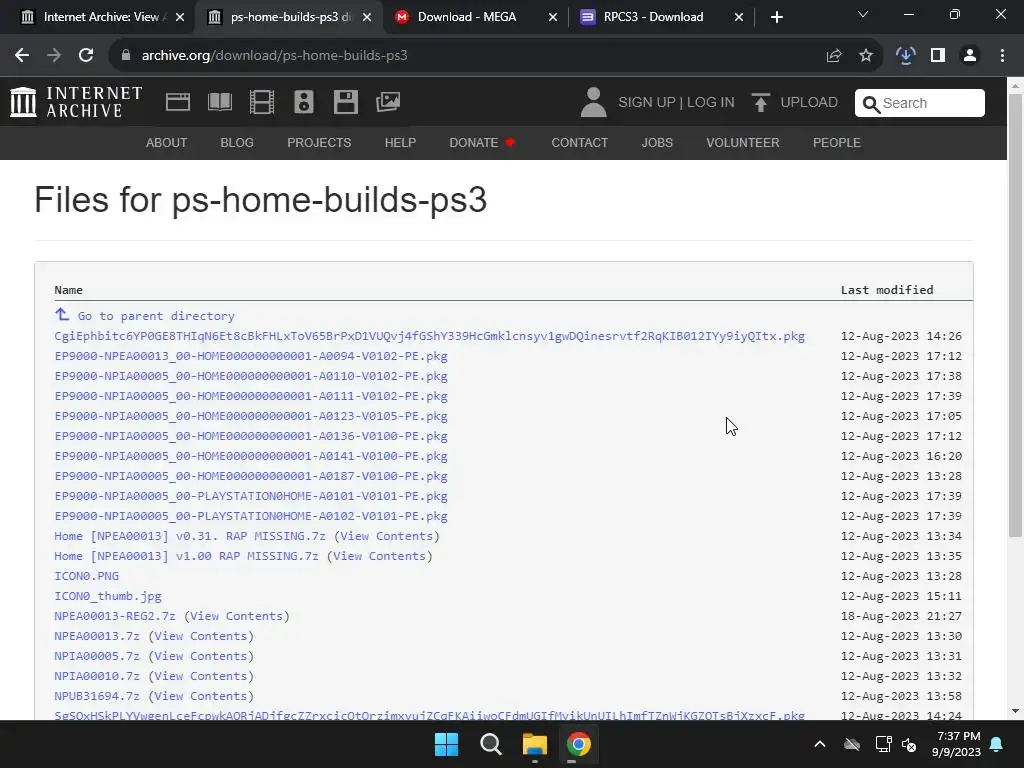Switch to Internet Archive: View tab
Image resolution: width=1024 pixels, height=768 pixels.
click(101, 17)
